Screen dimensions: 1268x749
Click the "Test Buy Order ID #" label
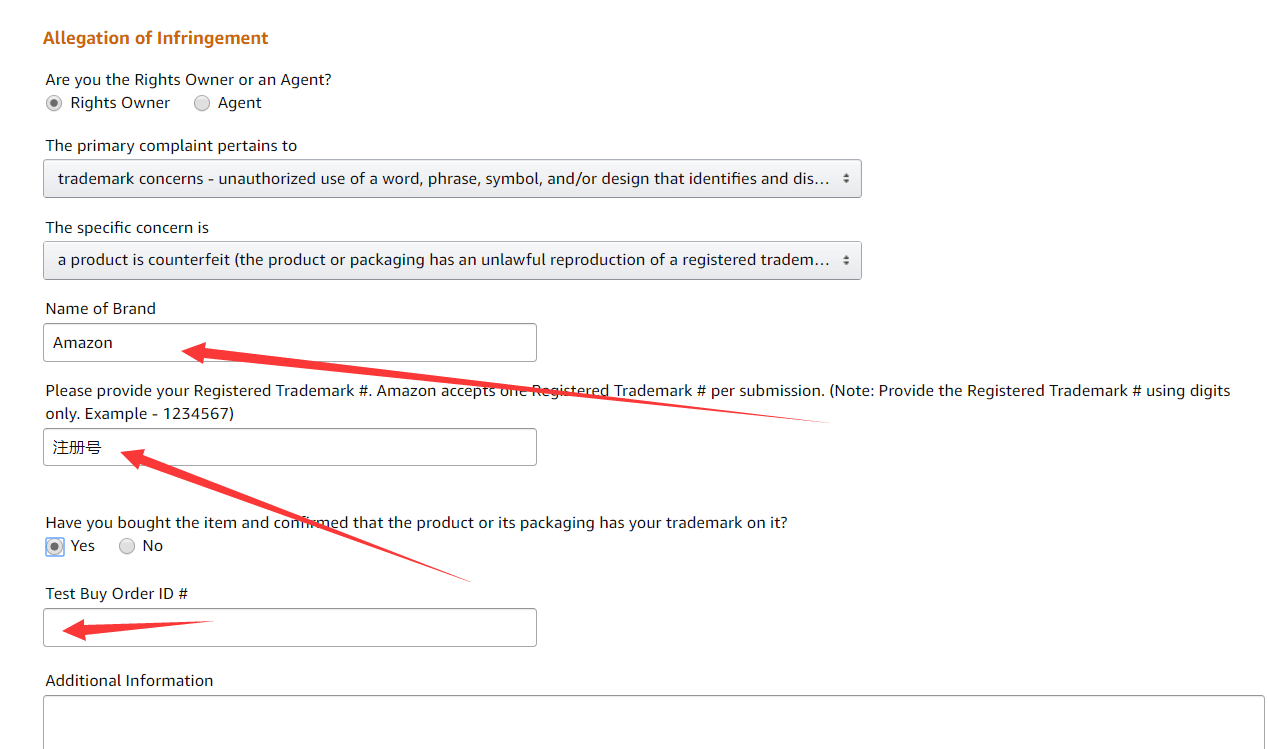click(117, 593)
